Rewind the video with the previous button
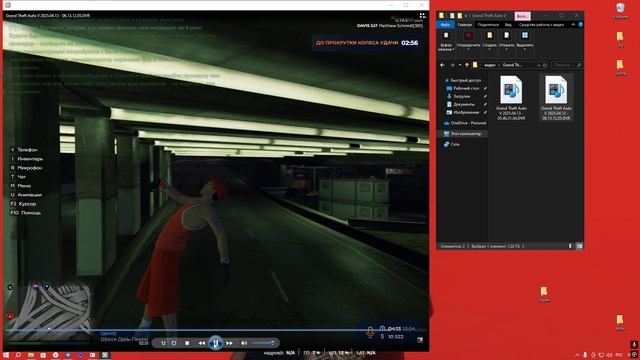The image size is (640, 360). pos(202,343)
